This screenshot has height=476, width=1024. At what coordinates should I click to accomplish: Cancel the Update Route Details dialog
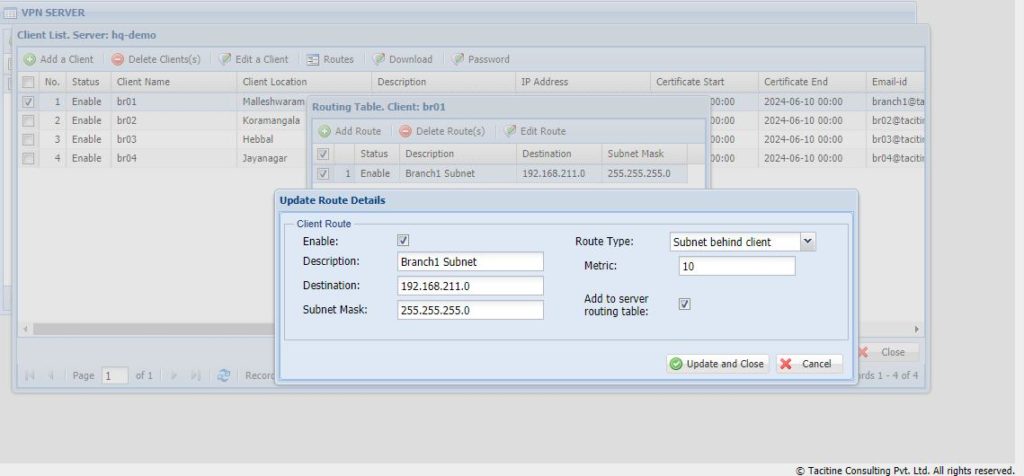point(808,364)
